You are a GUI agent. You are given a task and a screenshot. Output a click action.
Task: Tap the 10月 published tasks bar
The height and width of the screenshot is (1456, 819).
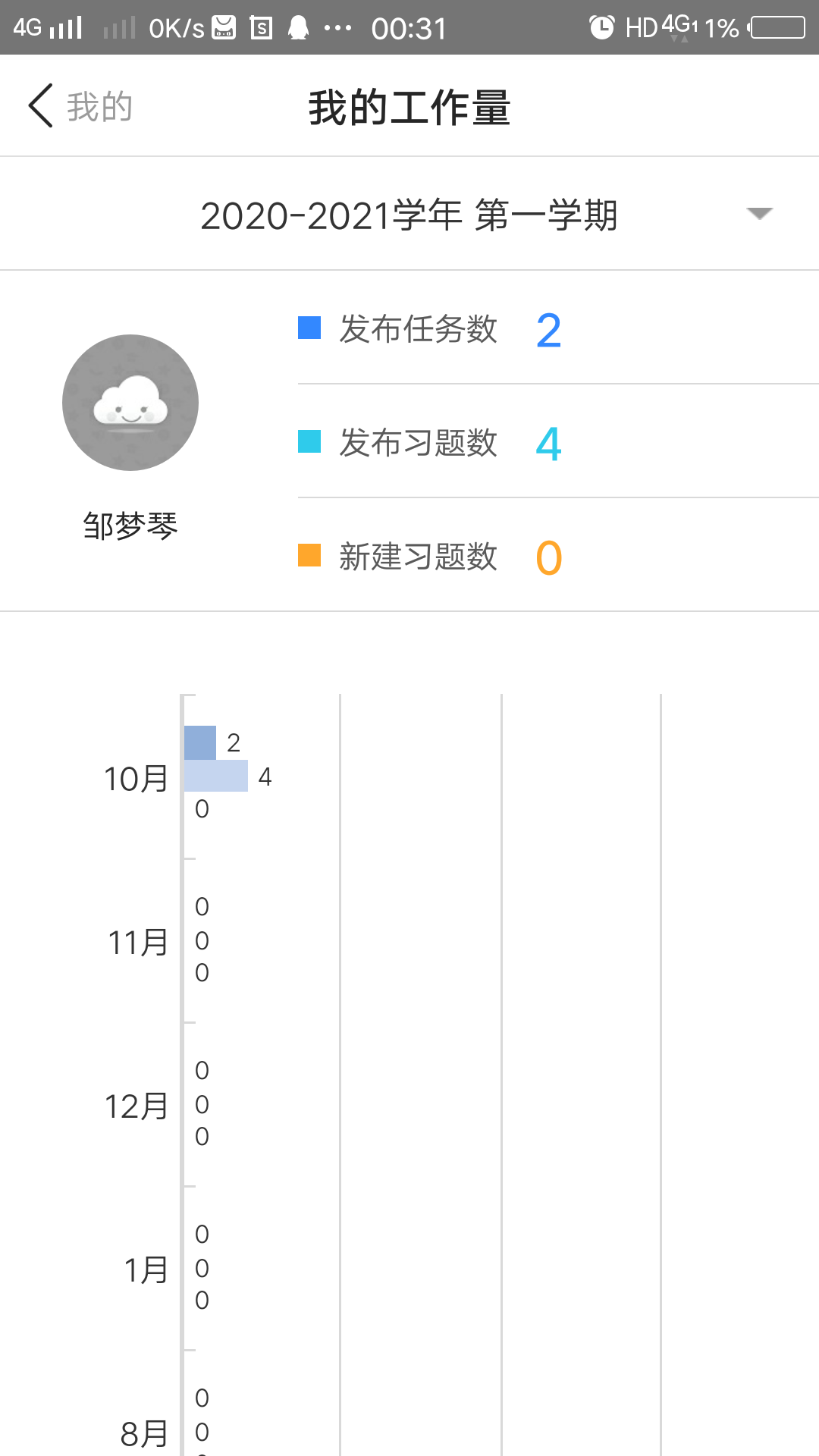click(x=200, y=742)
